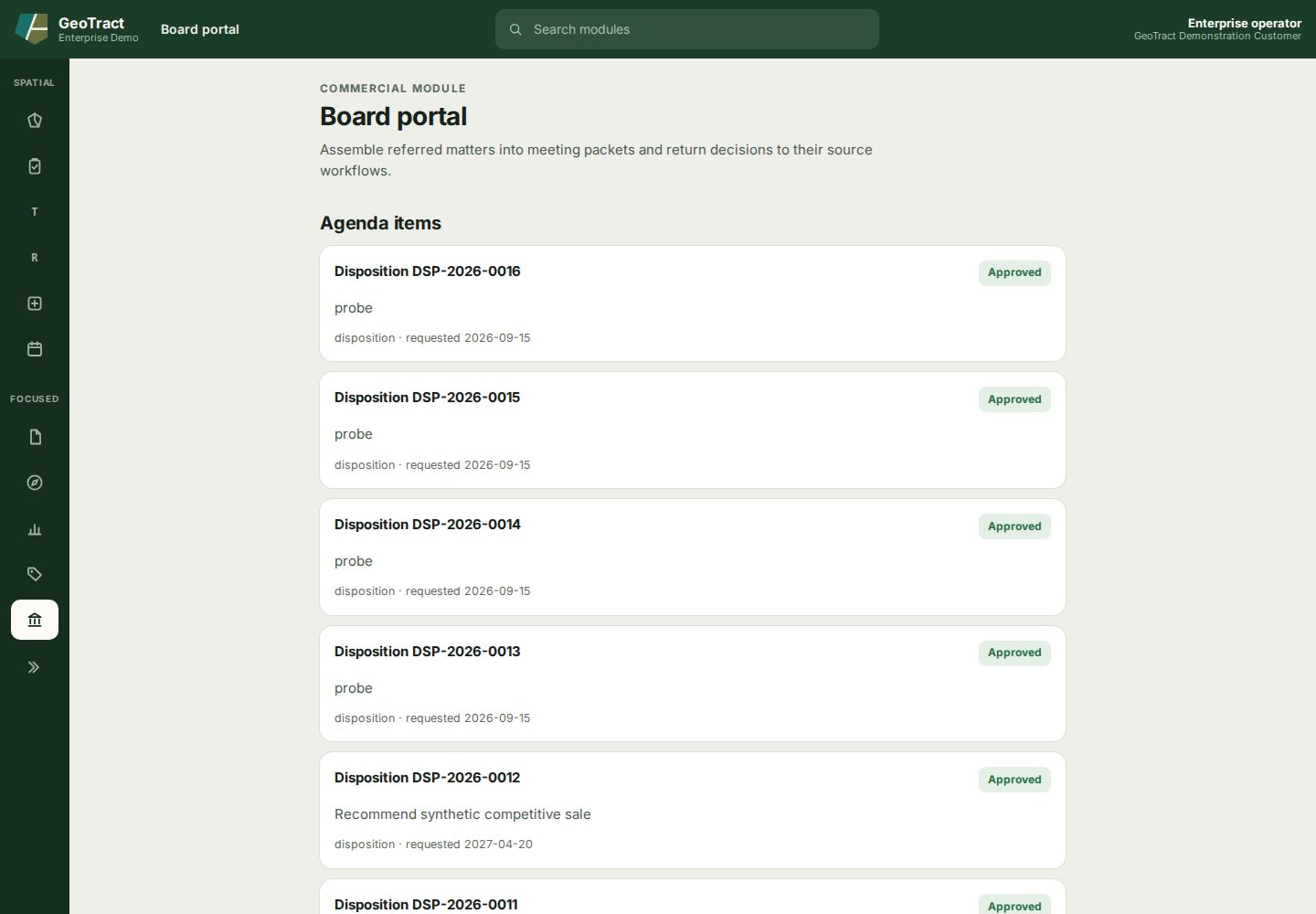
Task: Open the T module in sidebar
Action: [x=35, y=212]
